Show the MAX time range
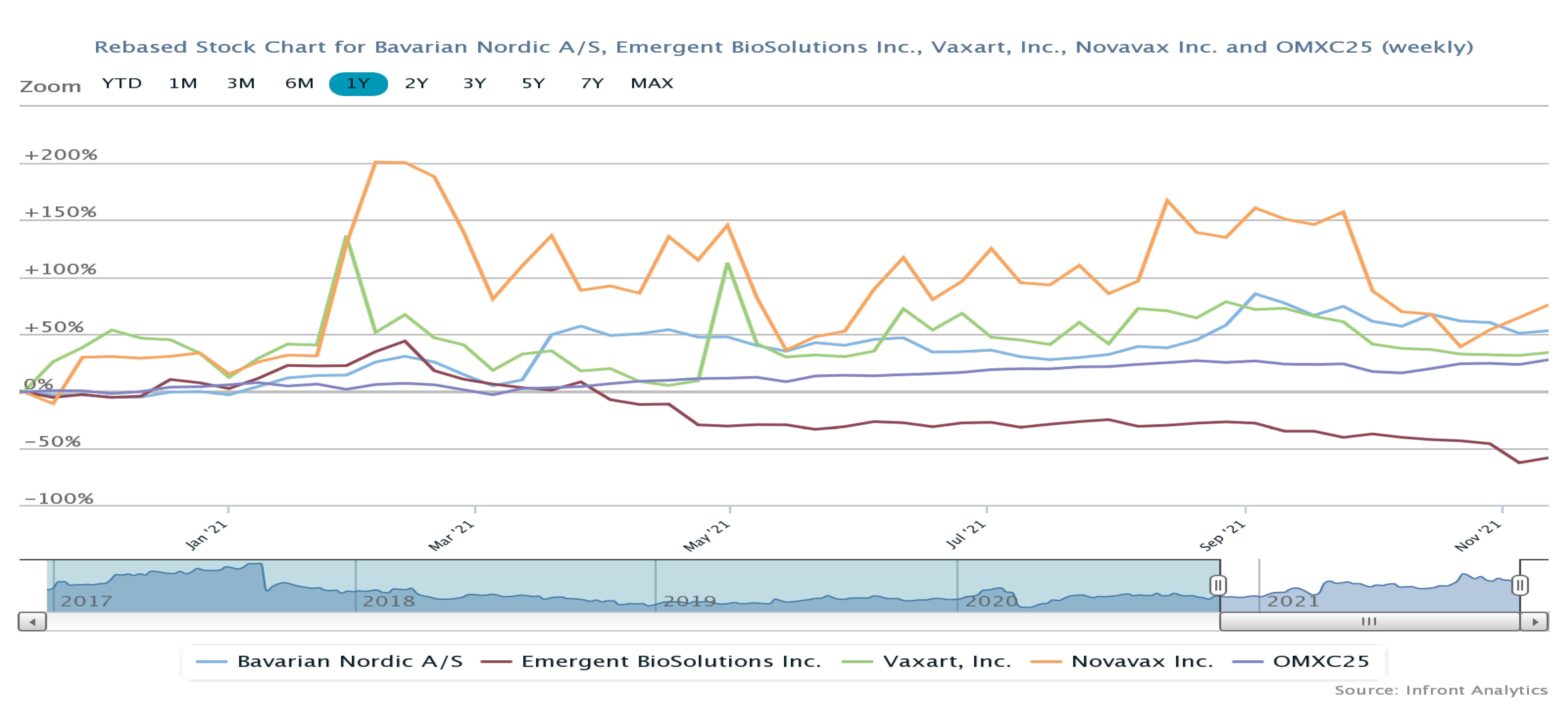 [x=652, y=84]
